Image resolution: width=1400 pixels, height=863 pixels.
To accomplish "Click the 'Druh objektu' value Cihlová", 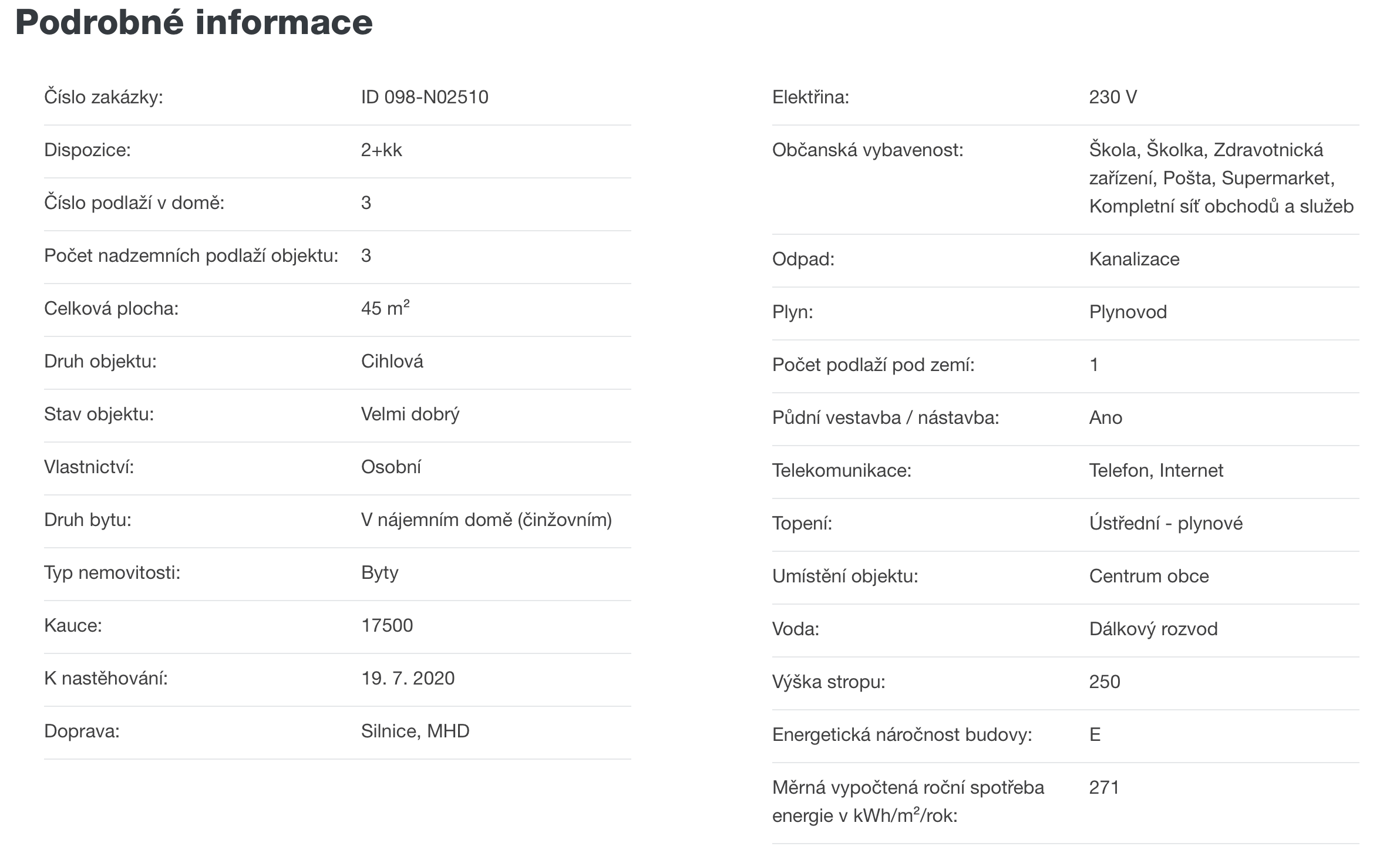I will (392, 361).
